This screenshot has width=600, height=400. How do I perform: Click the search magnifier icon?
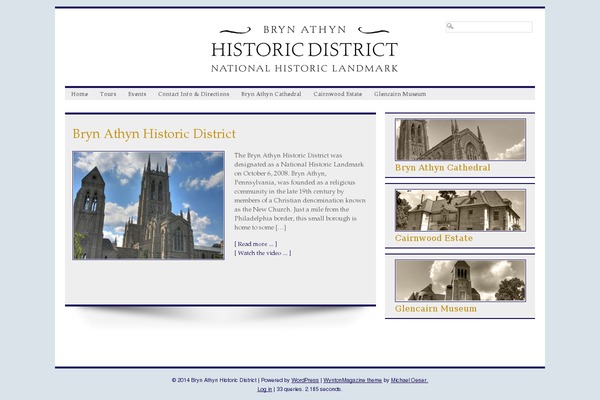coord(450,26)
